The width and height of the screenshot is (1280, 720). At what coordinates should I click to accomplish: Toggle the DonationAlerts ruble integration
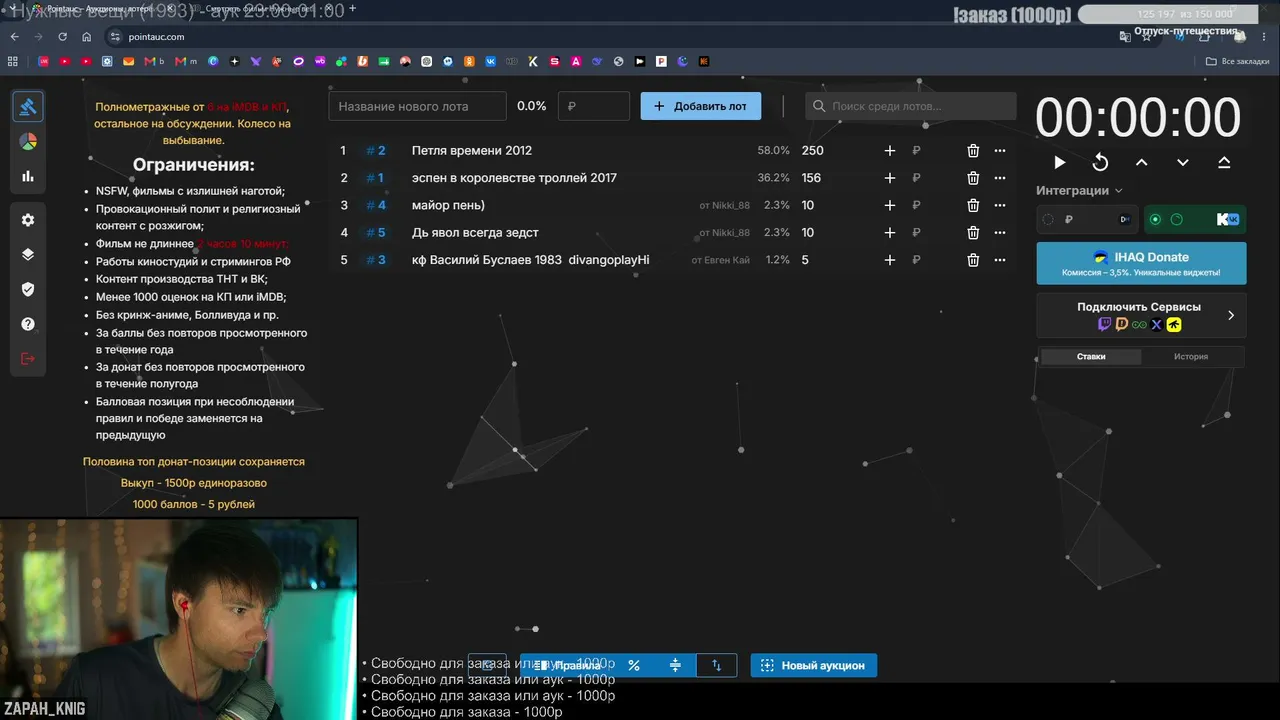(x=1087, y=219)
